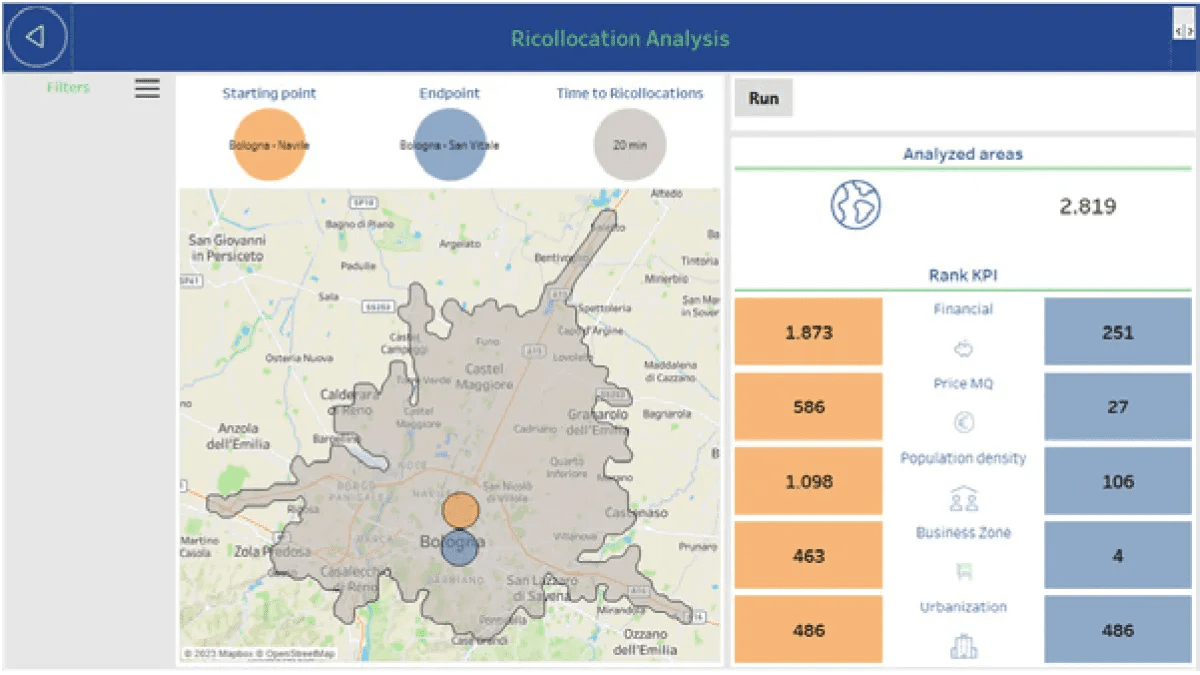Image resolution: width=1200 pixels, height=675 pixels.
Task: Open the 20 min time selector circle
Action: tap(630, 145)
